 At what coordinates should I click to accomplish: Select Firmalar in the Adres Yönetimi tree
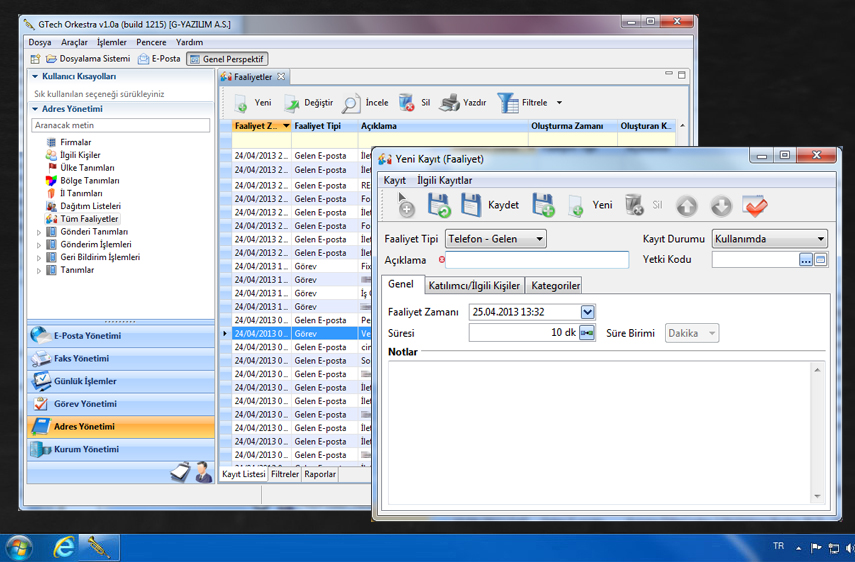[x=75, y=143]
